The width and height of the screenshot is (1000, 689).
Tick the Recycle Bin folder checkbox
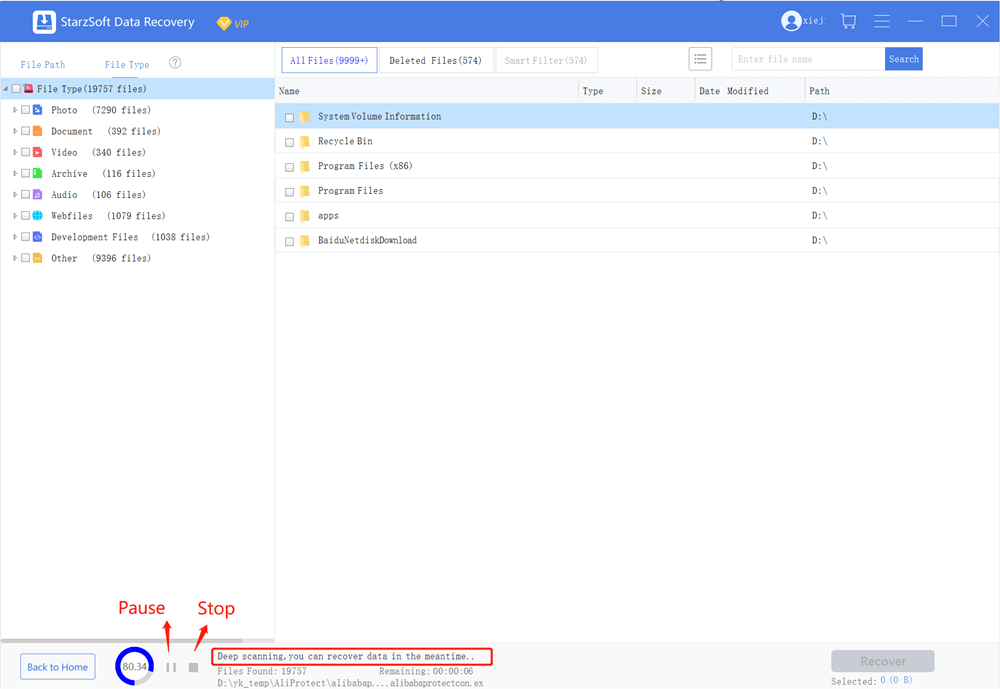[289, 142]
